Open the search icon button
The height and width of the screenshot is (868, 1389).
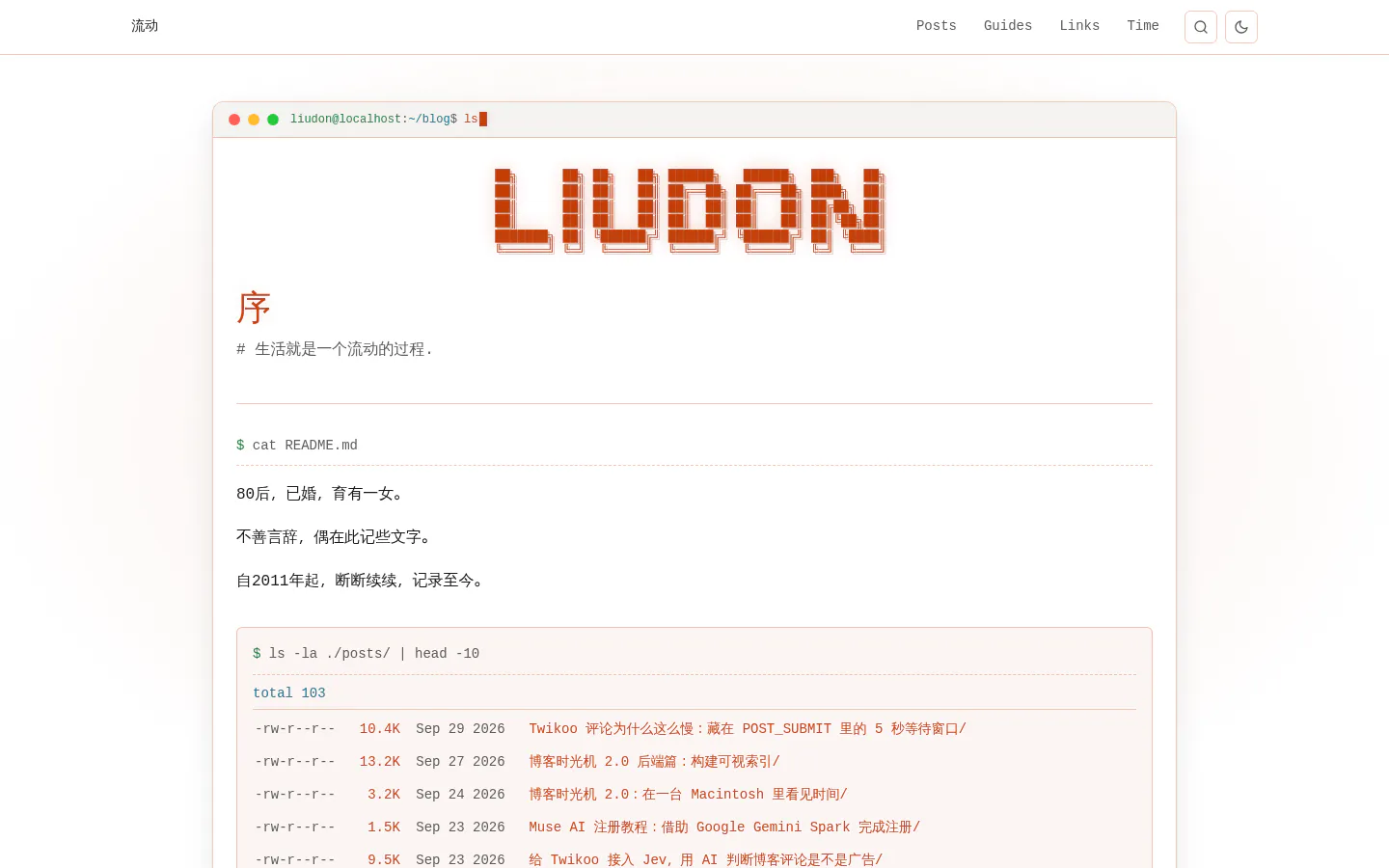(1201, 27)
